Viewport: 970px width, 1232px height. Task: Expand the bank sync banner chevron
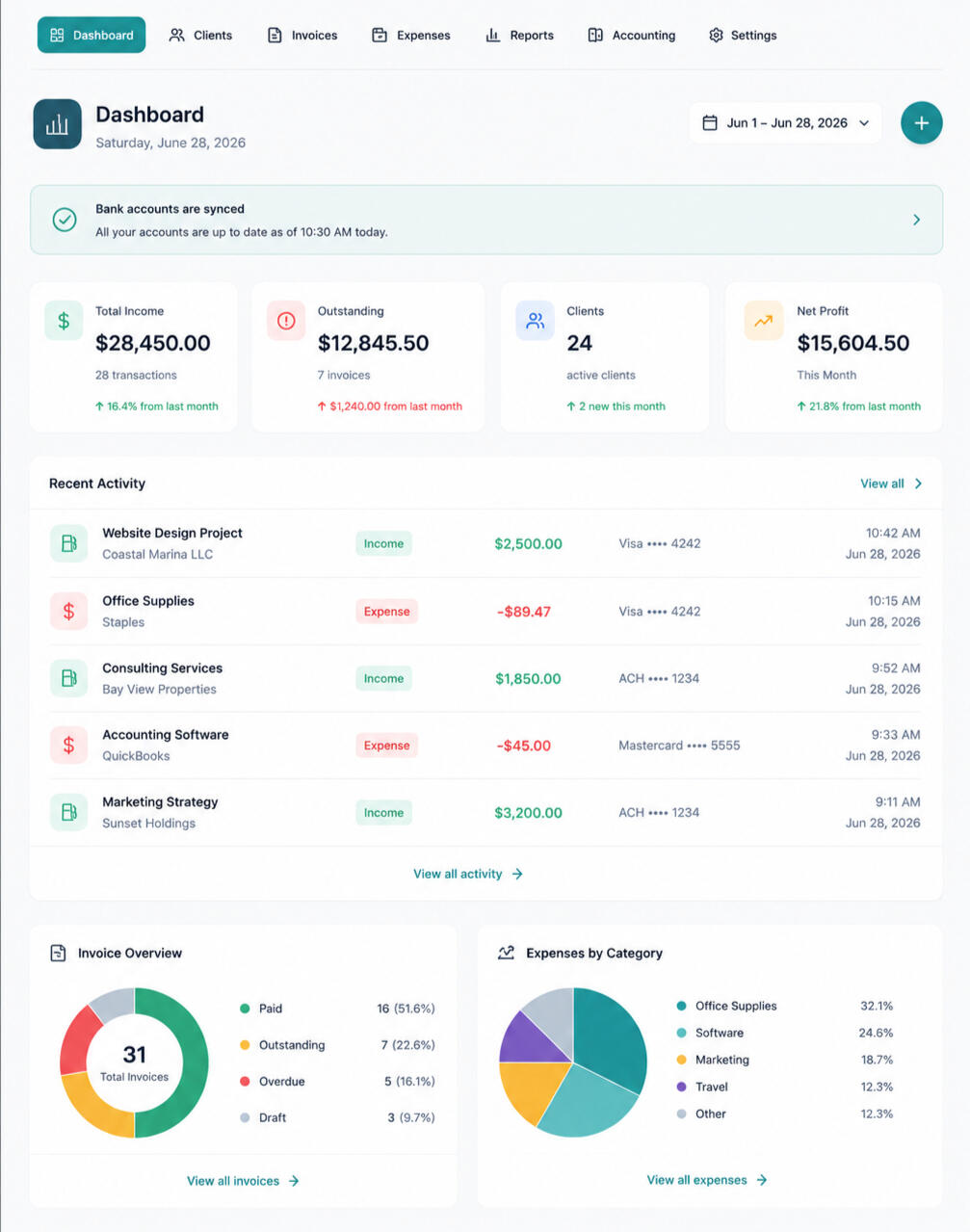[x=916, y=220]
